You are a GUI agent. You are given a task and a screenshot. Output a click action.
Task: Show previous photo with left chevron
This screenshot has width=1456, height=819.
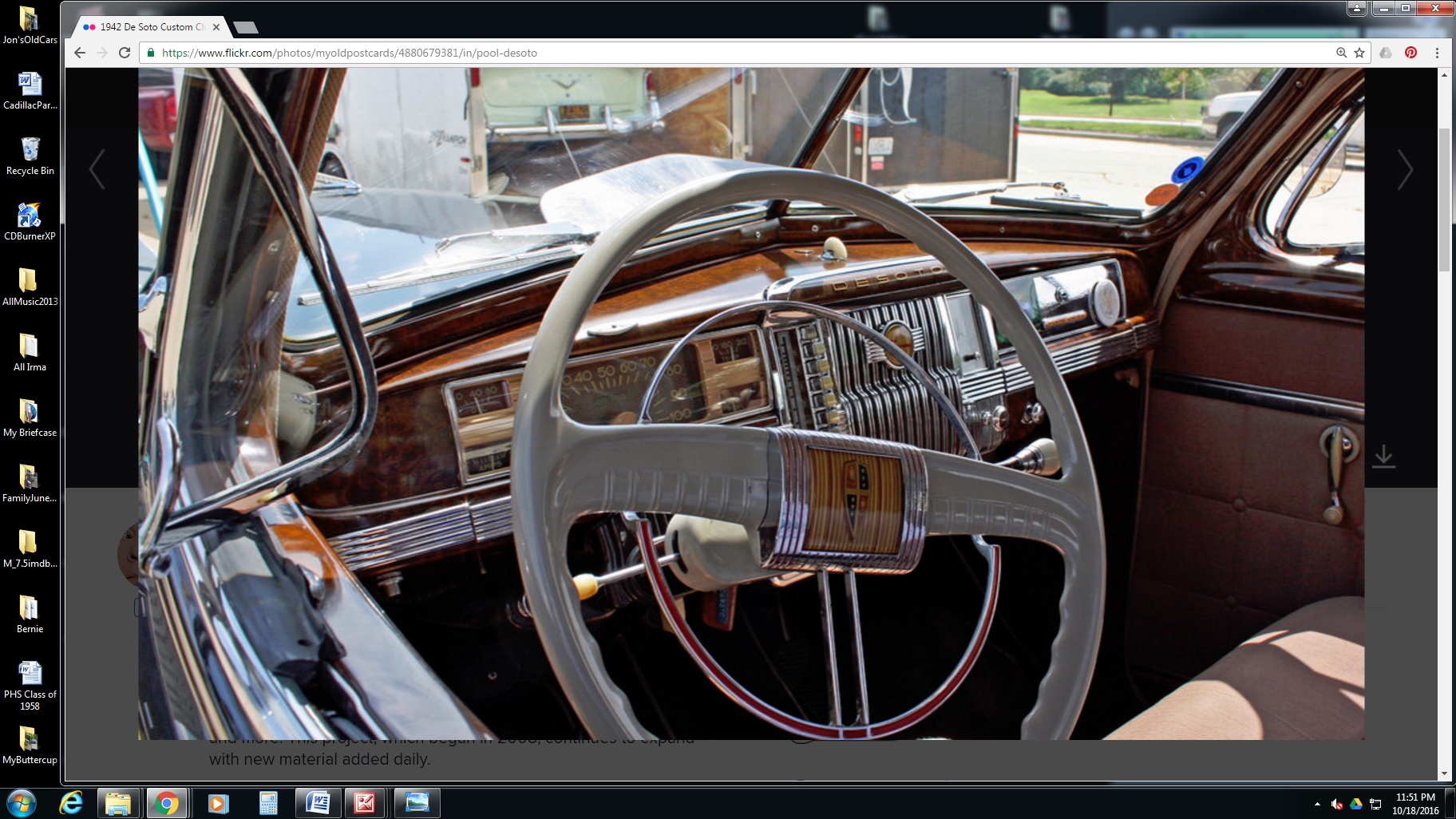tap(97, 169)
